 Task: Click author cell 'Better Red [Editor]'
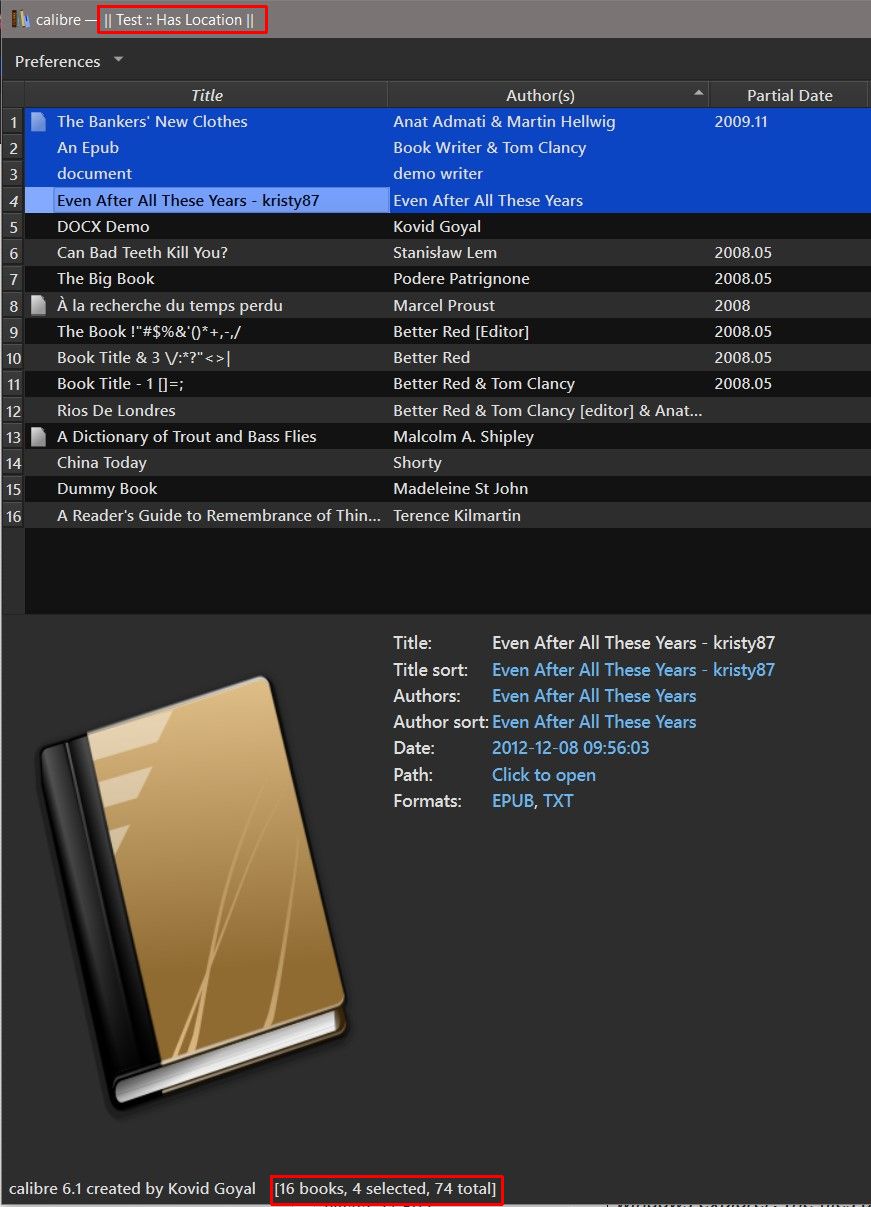[x=461, y=332]
